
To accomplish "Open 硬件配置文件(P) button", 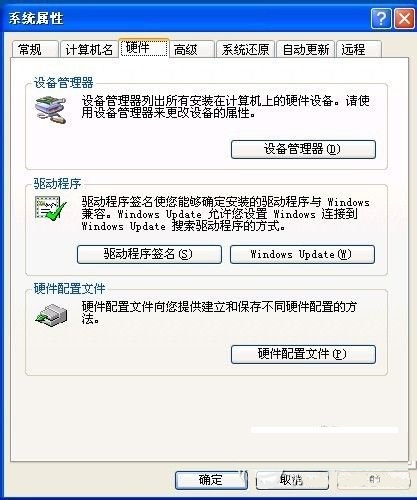I will click(303, 354).
